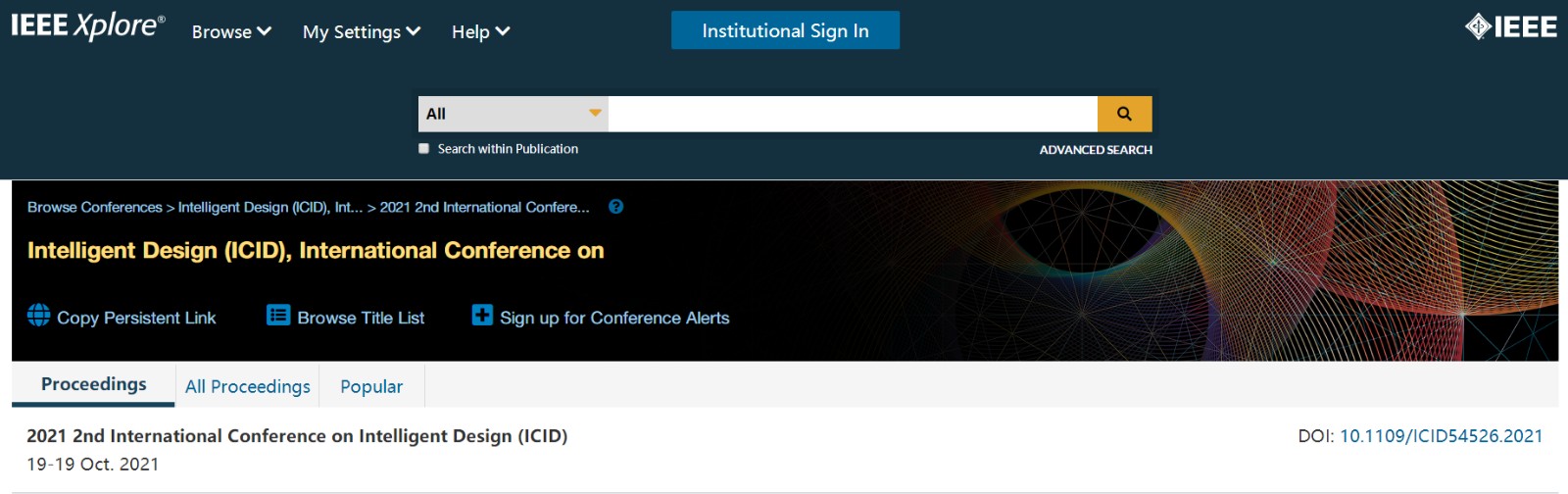Click inside the search text field
The width and height of the screenshot is (1568, 494).
(x=853, y=114)
